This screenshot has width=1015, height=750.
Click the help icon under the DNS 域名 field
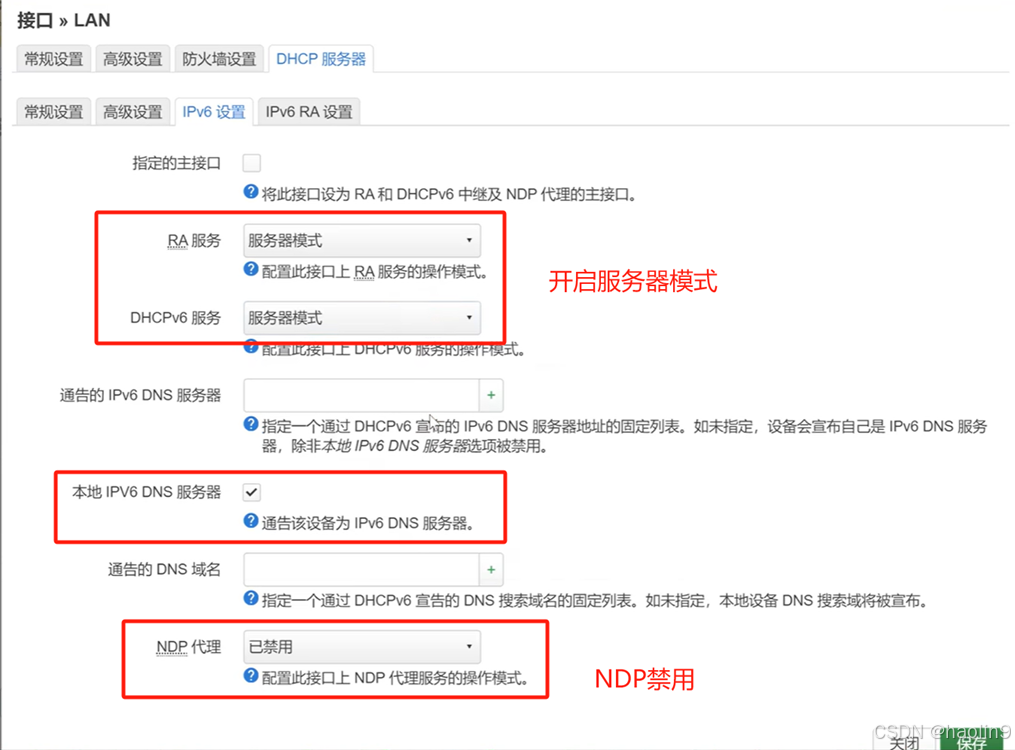tap(251, 599)
